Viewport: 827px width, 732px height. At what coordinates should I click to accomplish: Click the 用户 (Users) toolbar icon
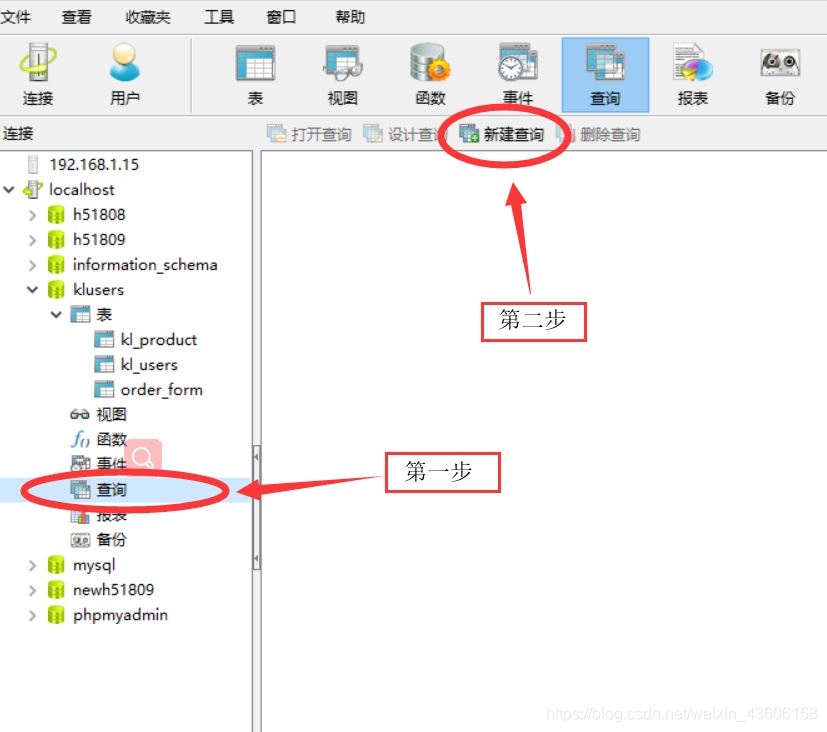point(125,73)
